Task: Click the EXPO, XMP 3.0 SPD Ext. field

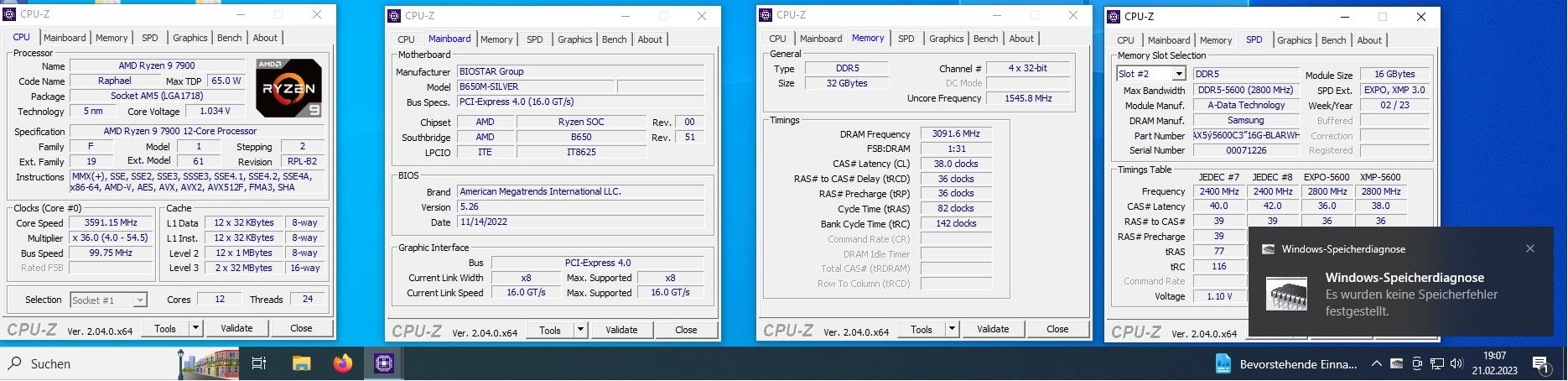Action: [1394, 91]
